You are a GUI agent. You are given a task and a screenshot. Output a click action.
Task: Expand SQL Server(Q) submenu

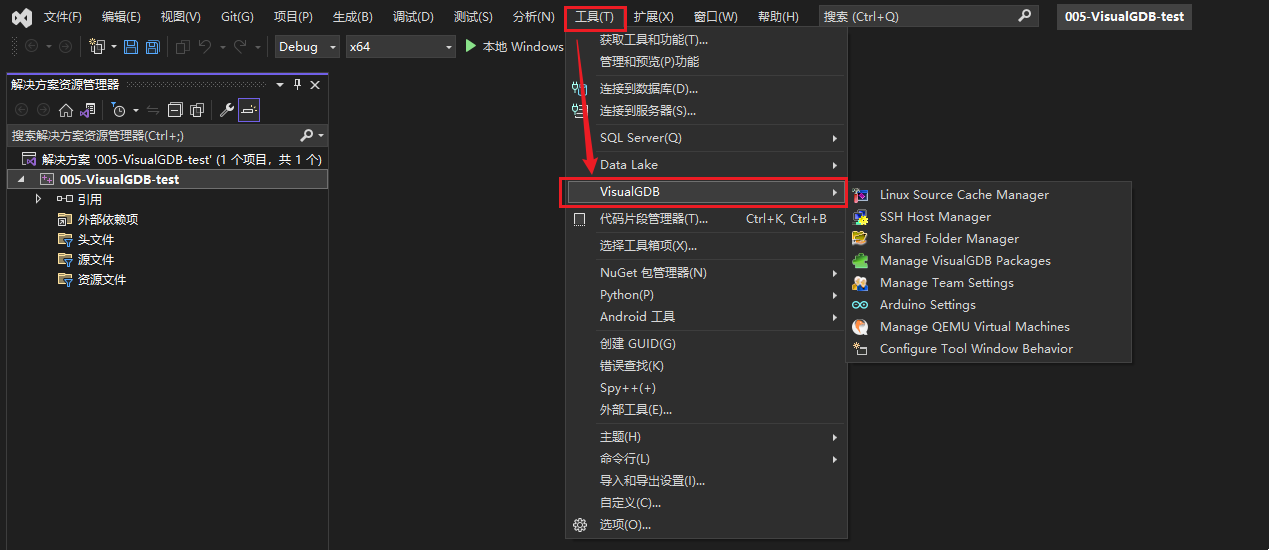pyautogui.click(x=706, y=138)
